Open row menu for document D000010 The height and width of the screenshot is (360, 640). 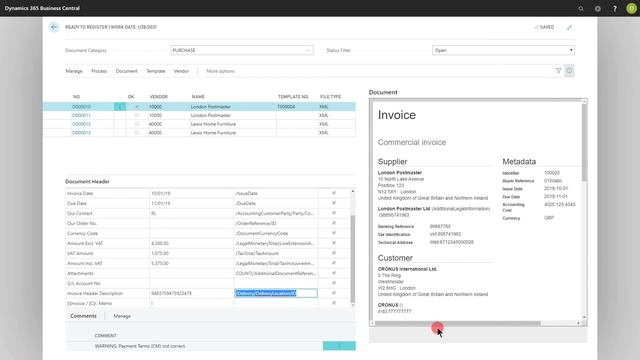[120, 107]
